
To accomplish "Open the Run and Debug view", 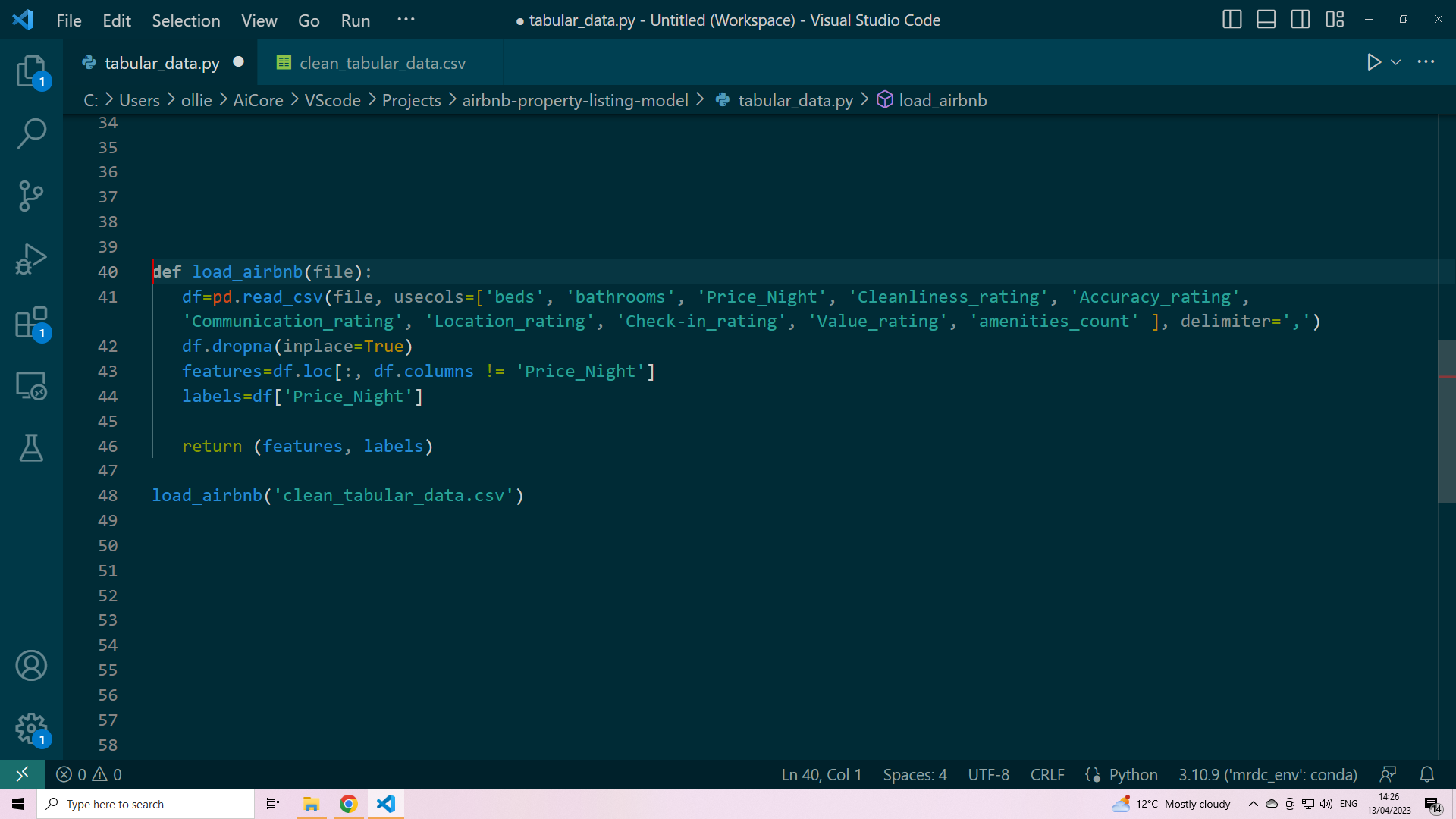I will point(31,259).
